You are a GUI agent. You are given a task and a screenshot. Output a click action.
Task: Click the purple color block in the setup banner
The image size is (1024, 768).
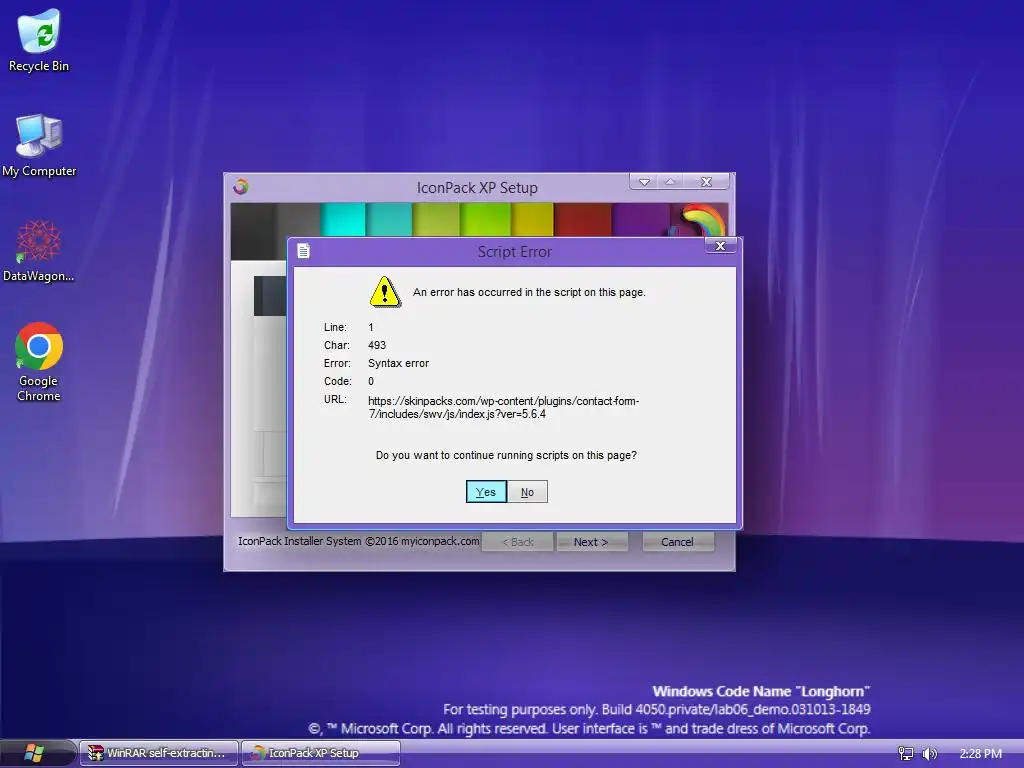[x=641, y=219]
